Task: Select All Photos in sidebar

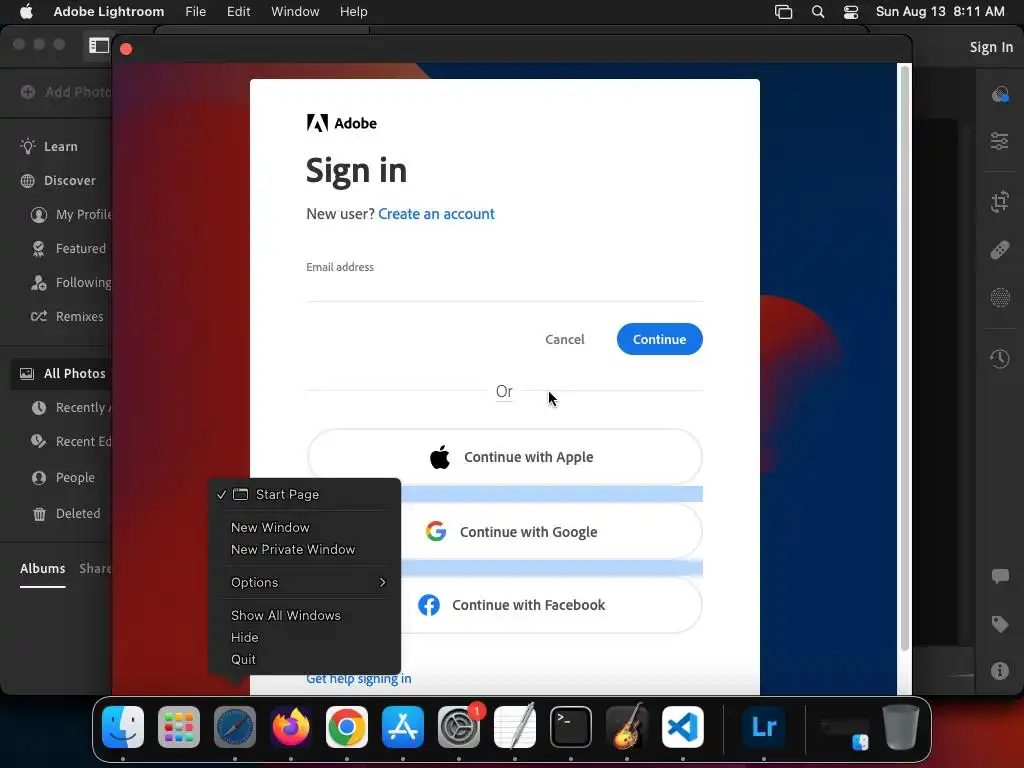Action: pos(63,374)
